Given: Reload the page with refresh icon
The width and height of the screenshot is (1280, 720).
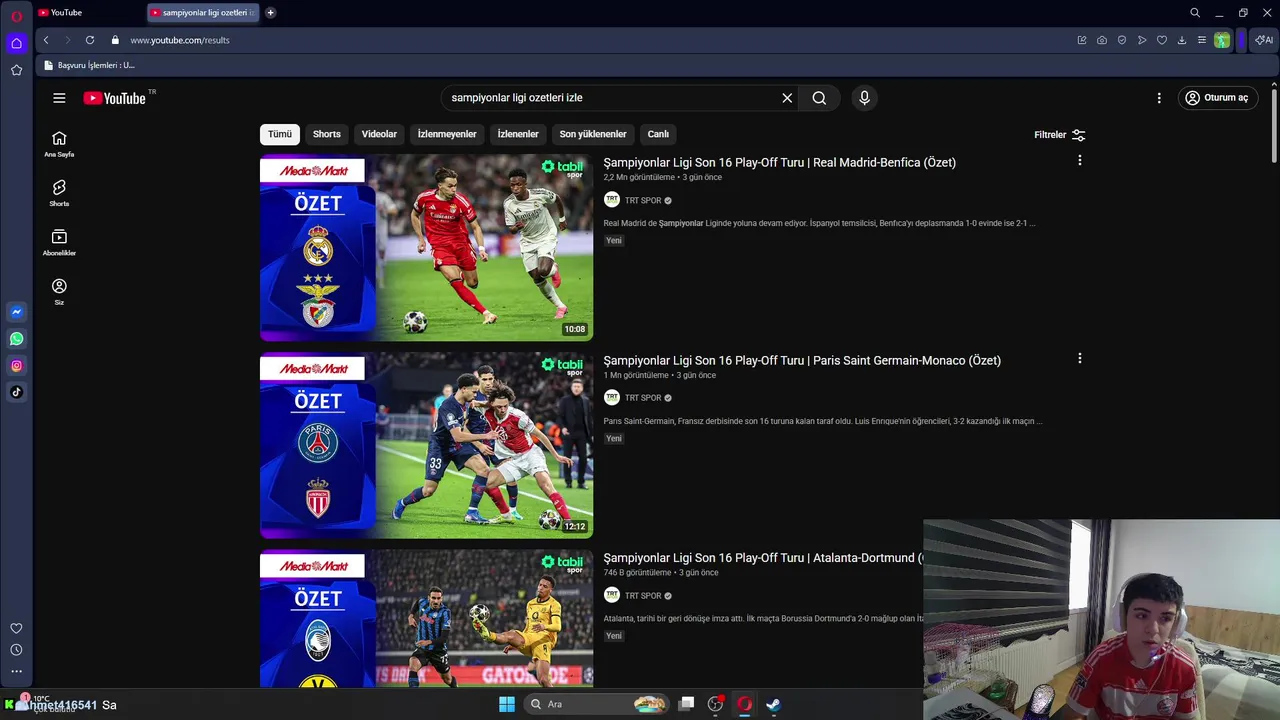Looking at the screenshot, I should pos(90,40).
